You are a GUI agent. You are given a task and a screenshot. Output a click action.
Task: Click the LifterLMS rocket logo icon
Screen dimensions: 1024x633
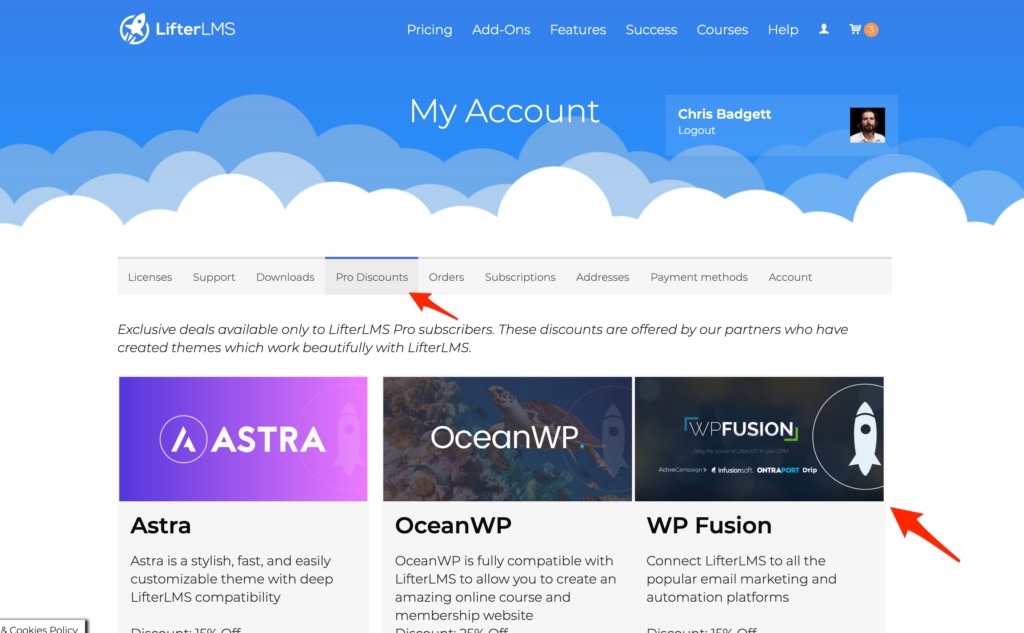tap(135, 29)
